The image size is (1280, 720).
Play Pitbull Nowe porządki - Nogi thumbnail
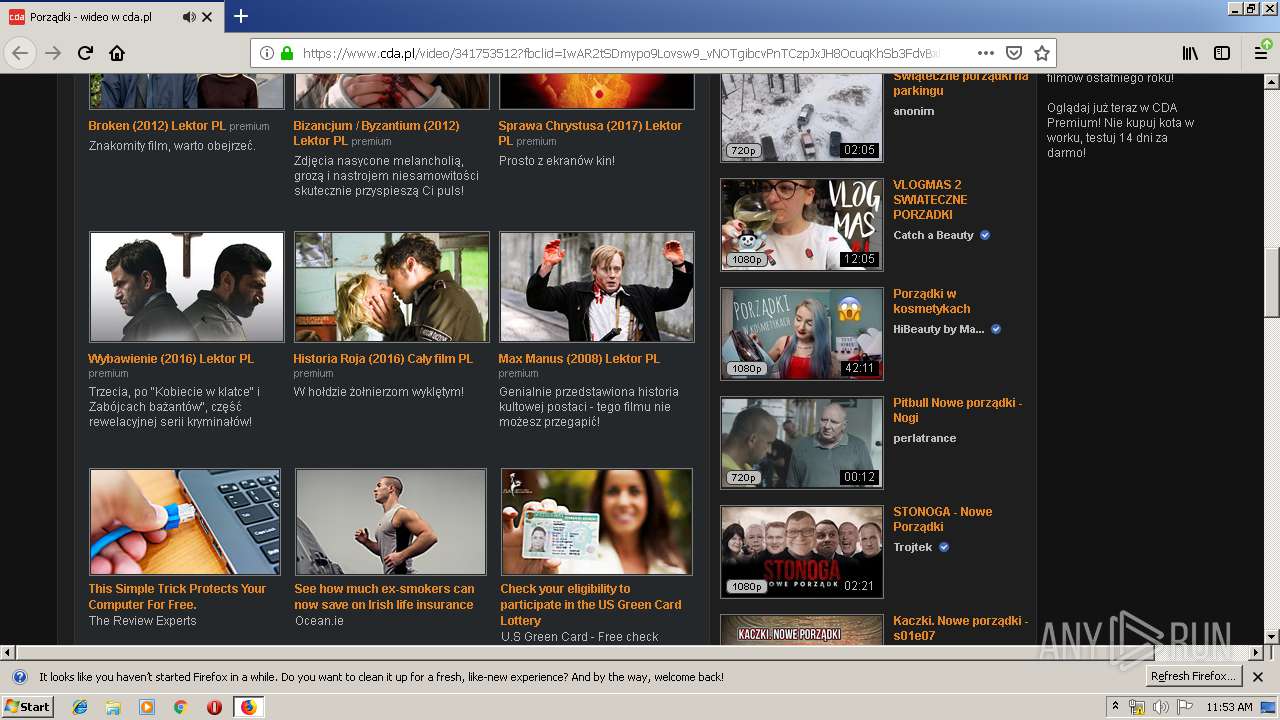pos(802,443)
